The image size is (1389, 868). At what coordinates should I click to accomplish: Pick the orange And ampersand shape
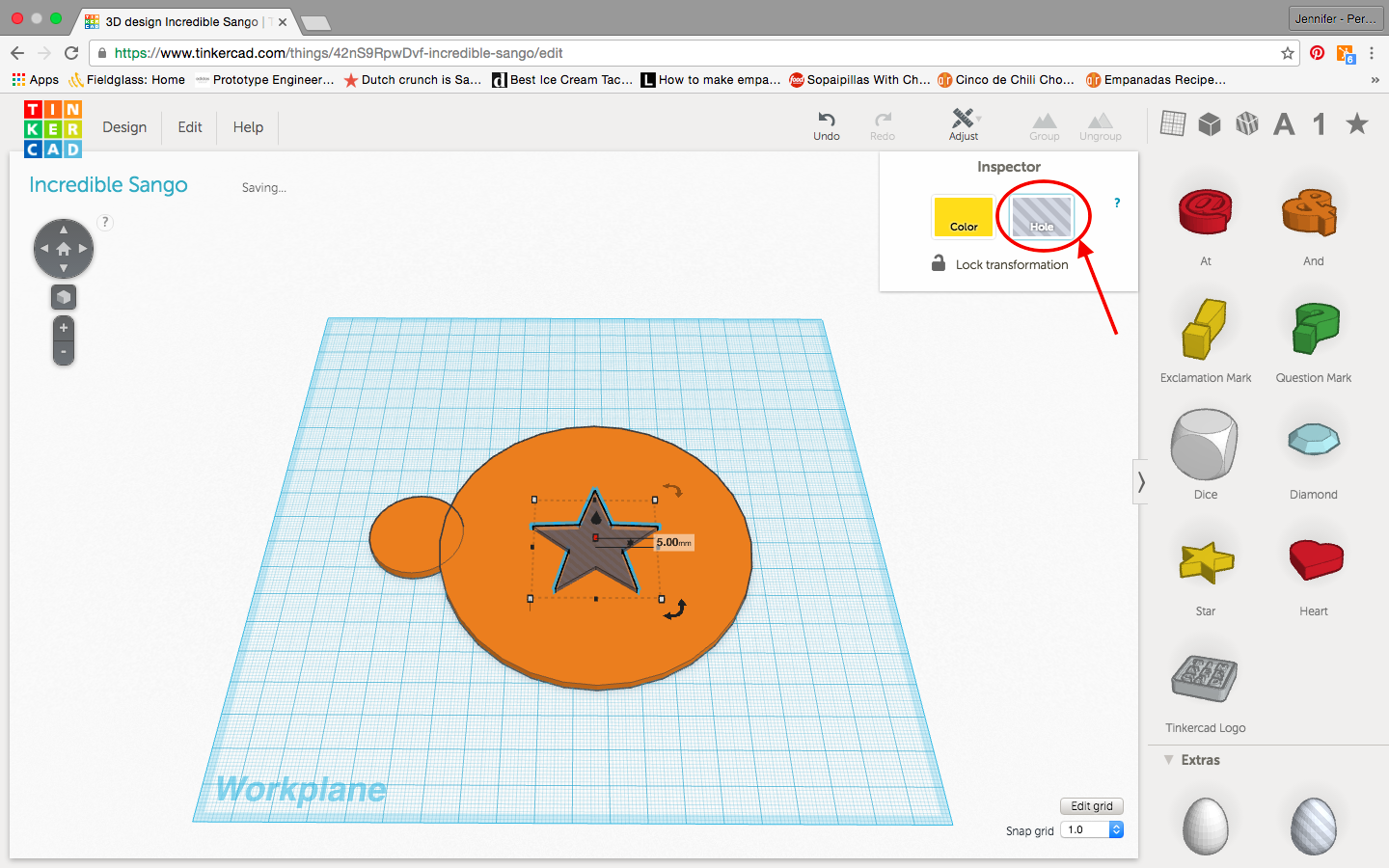coord(1311,212)
